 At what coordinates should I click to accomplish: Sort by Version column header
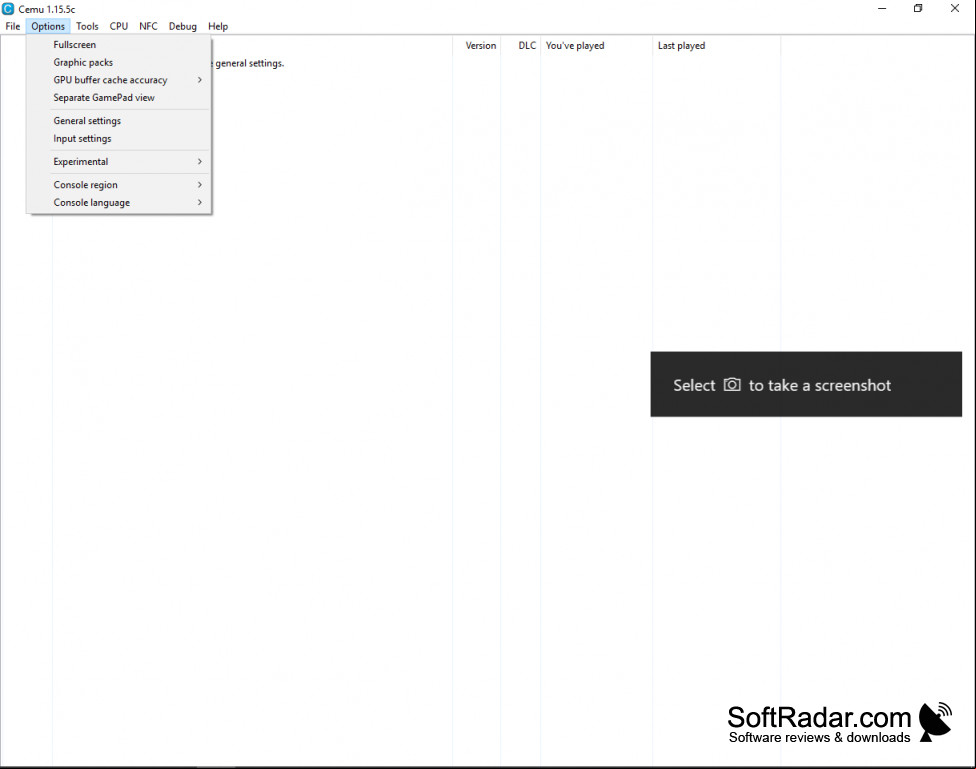pos(477,45)
